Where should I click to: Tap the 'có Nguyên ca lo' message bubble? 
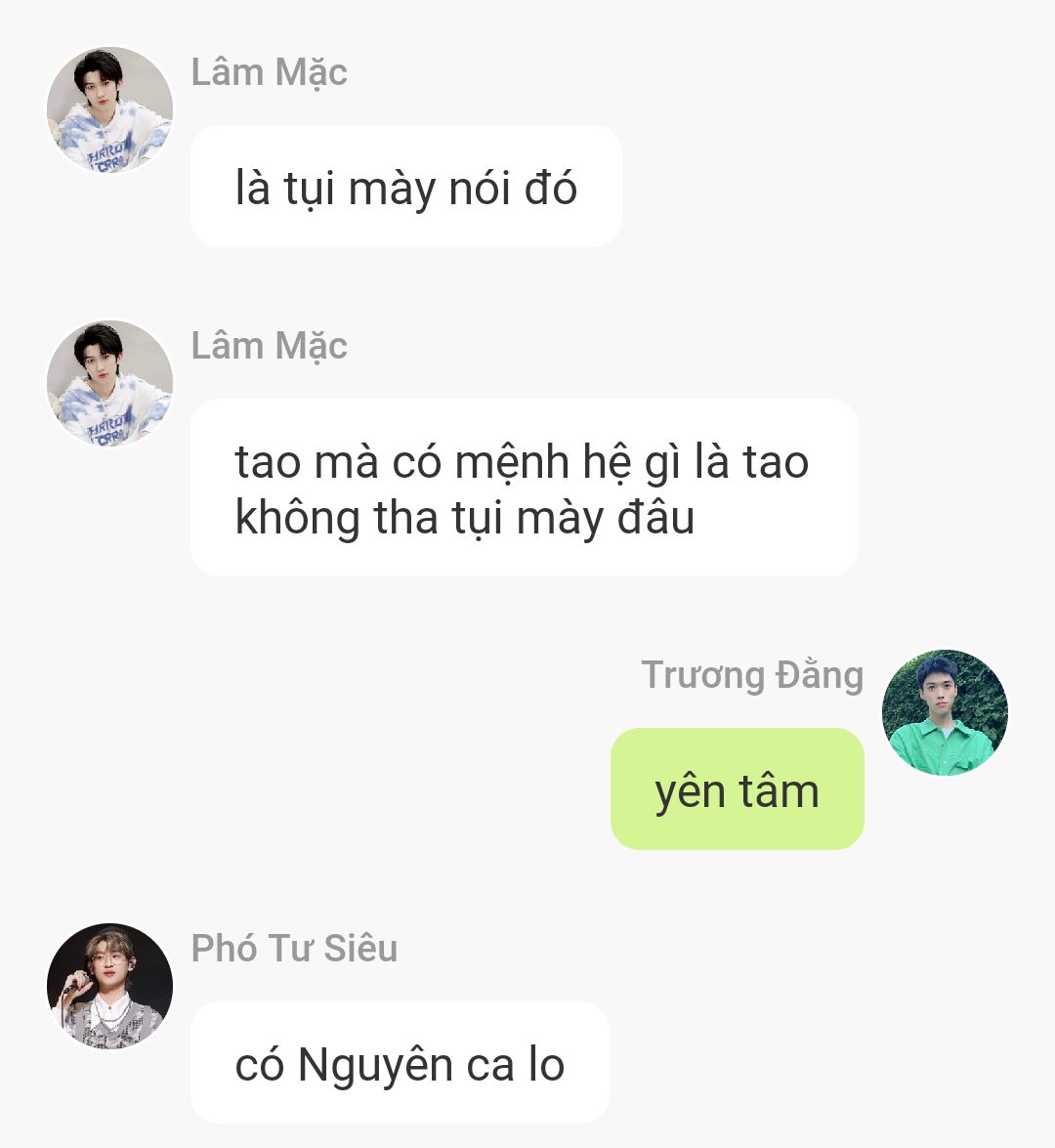[x=400, y=1062]
